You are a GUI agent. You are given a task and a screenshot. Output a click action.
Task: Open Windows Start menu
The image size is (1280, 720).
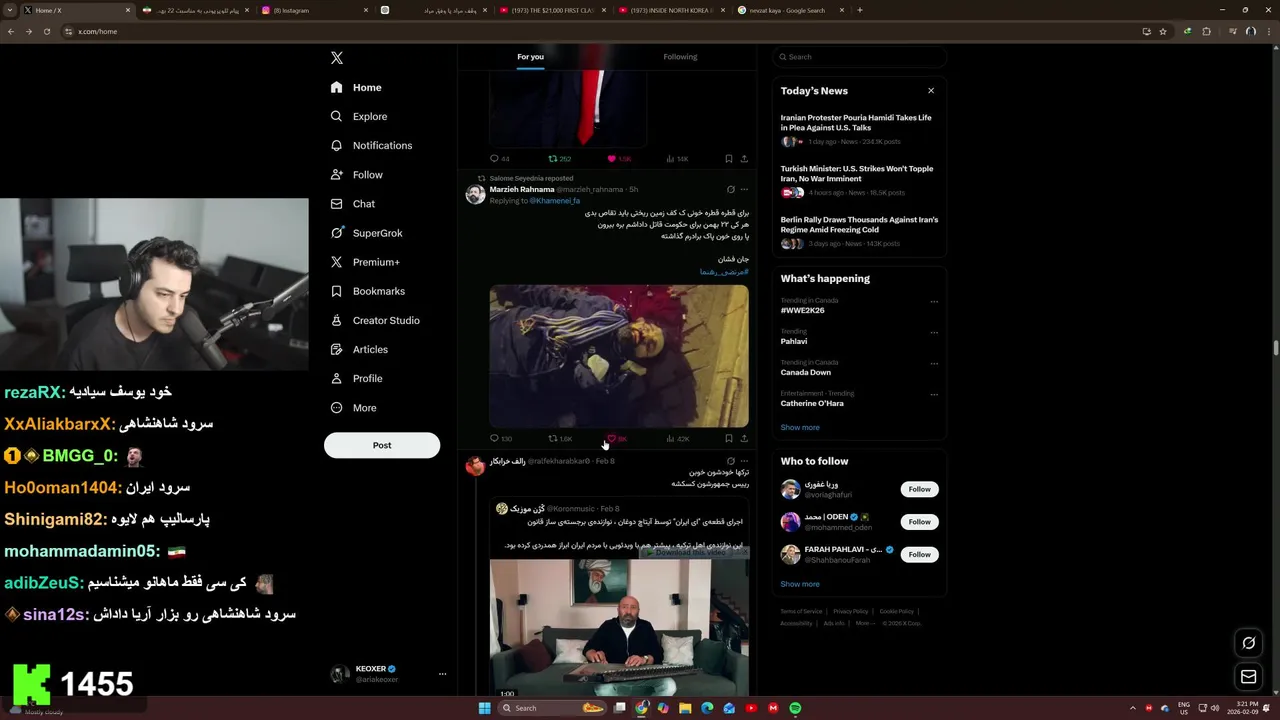[484, 708]
